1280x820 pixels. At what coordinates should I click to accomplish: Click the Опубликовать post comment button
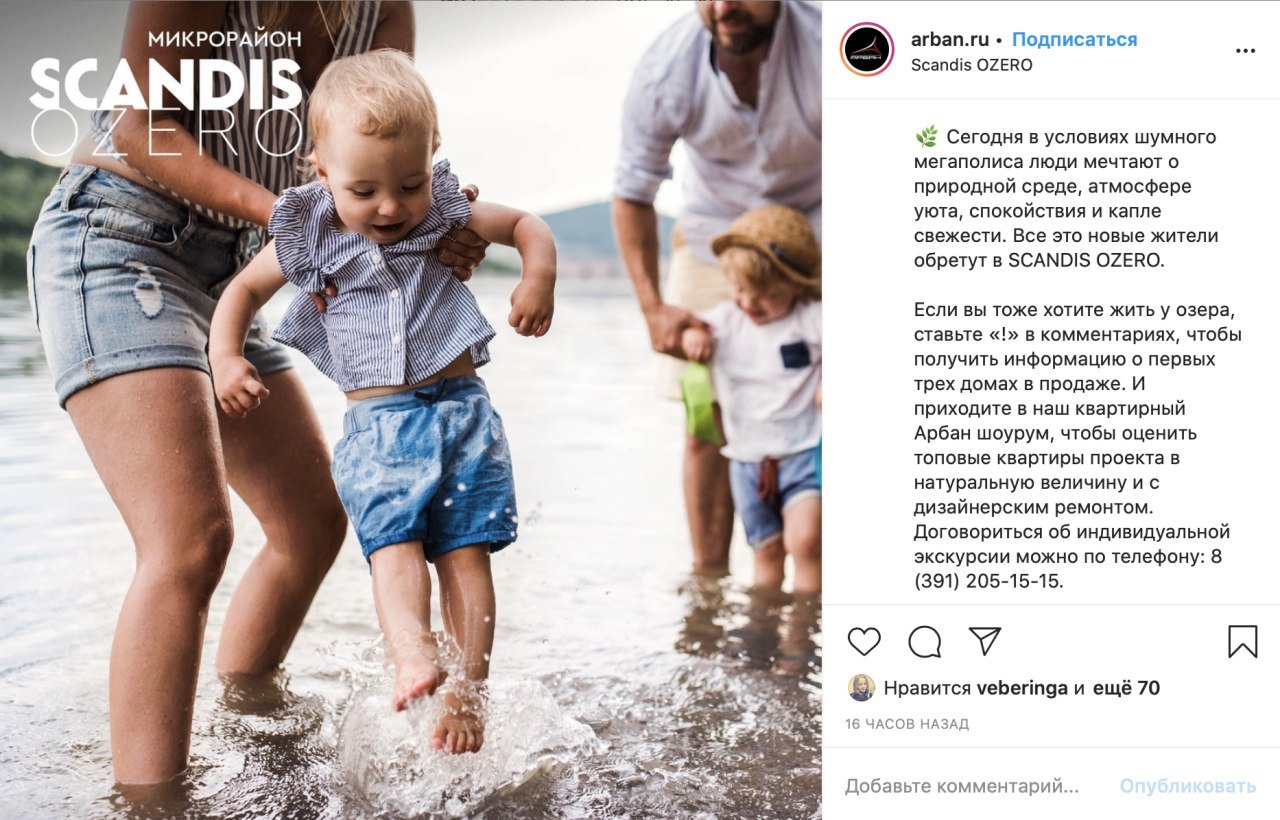point(1188,786)
